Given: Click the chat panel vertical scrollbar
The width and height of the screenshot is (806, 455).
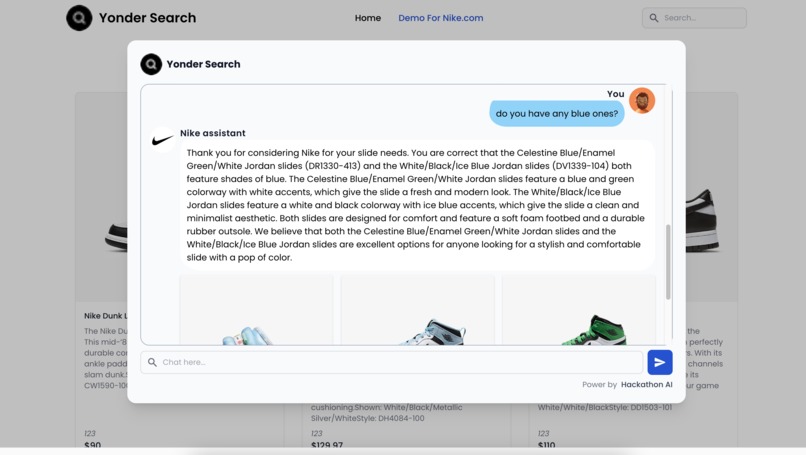Looking at the screenshot, I should [x=668, y=262].
